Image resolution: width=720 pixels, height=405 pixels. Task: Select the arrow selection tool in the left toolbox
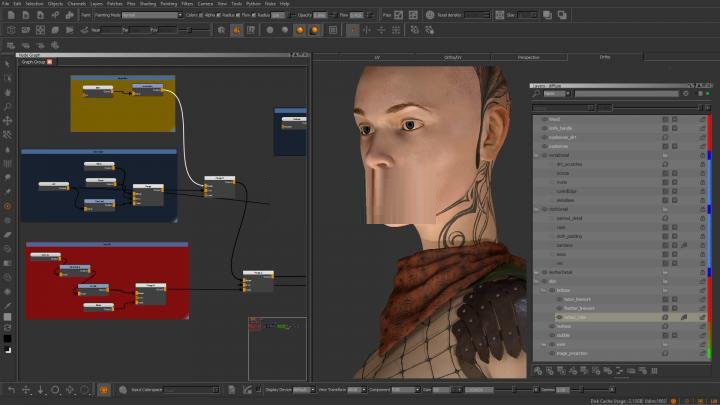7,64
